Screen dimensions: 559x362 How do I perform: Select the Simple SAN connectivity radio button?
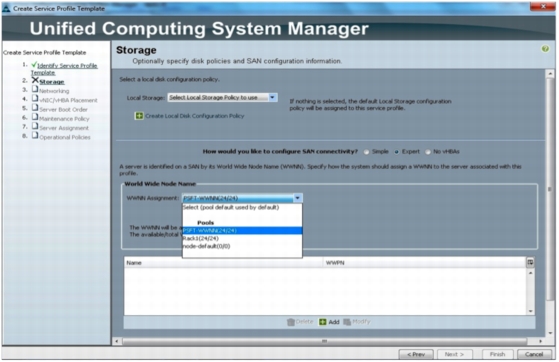click(x=366, y=152)
